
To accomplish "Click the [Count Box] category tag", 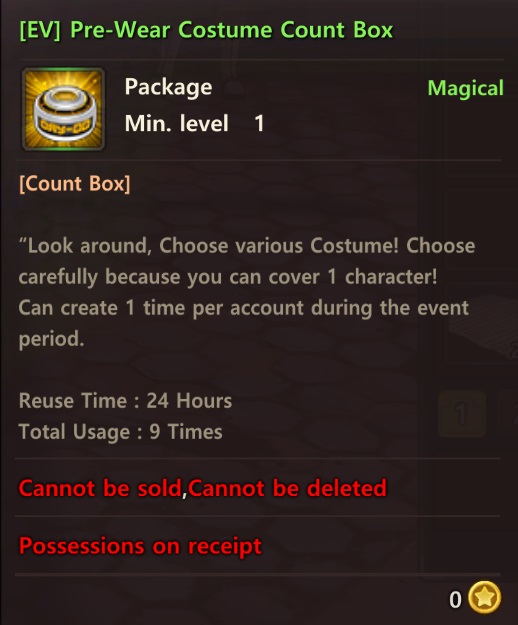I will 75,184.
